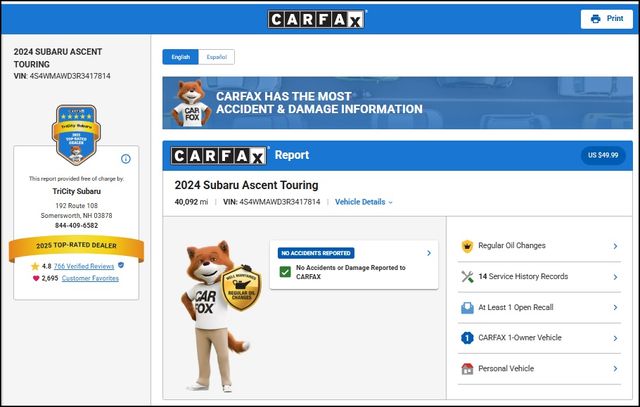The height and width of the screenshot is (407, 640).
Task: Click the top-rated dealer shield badge
Action: point(76,135)
